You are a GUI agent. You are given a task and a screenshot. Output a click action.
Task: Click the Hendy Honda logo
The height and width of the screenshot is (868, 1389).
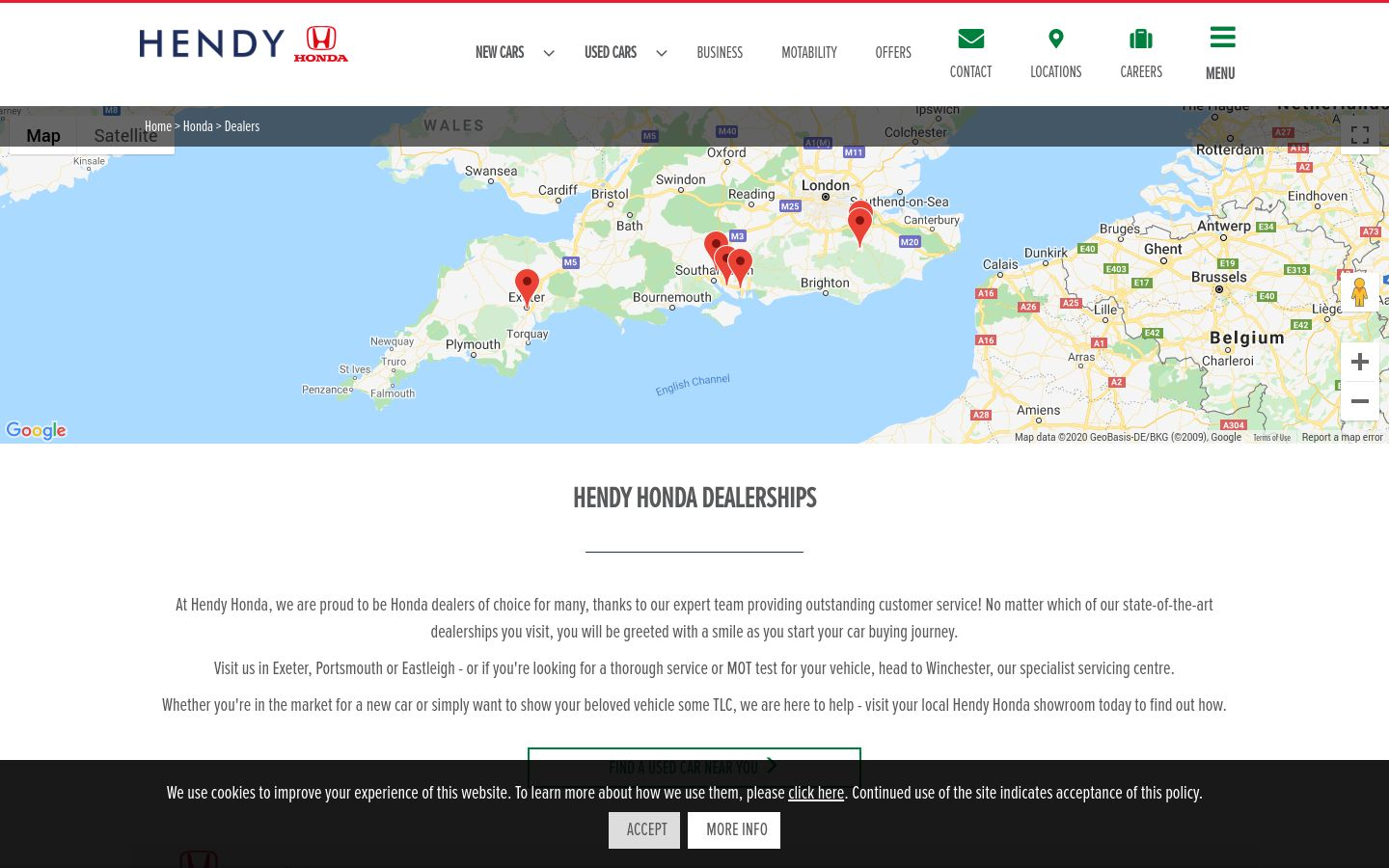click(244, 44)
